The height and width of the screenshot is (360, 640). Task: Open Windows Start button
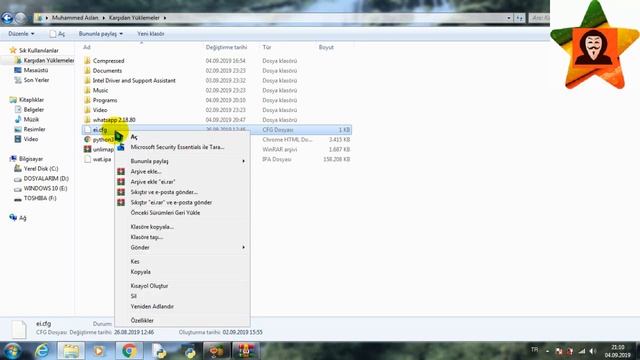click(12, 351)
